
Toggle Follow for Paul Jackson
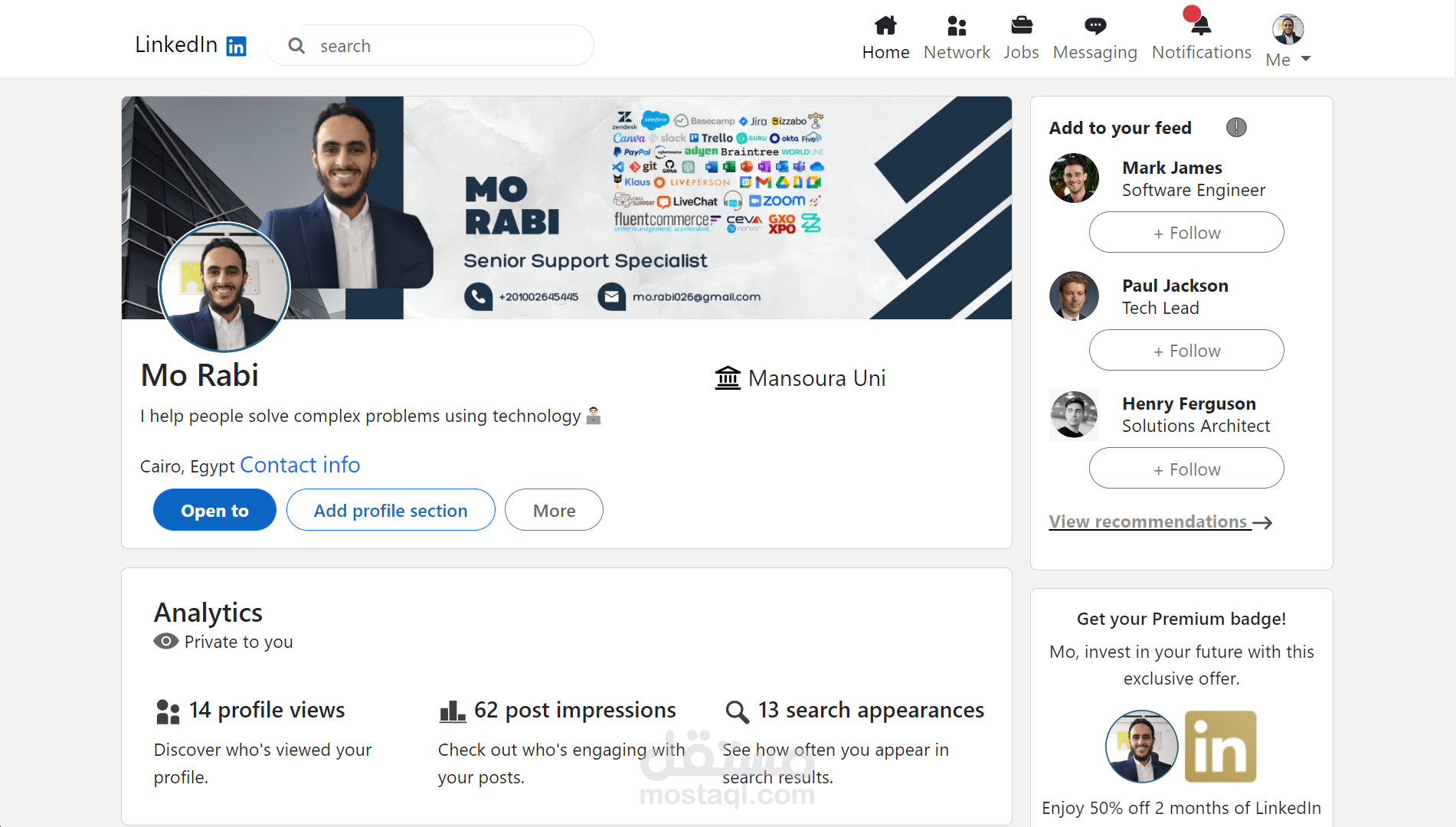tap(1186, 350)
